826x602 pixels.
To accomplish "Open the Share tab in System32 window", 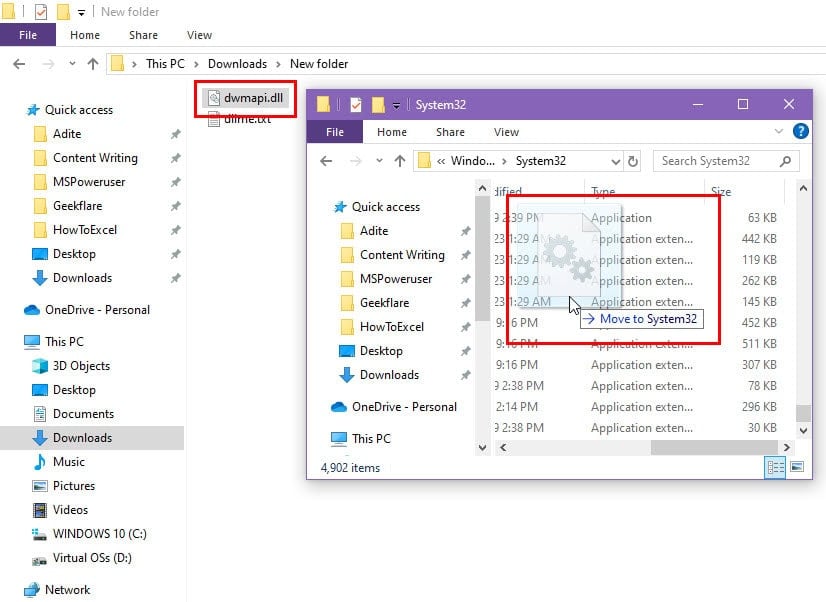I will [450, 132].
